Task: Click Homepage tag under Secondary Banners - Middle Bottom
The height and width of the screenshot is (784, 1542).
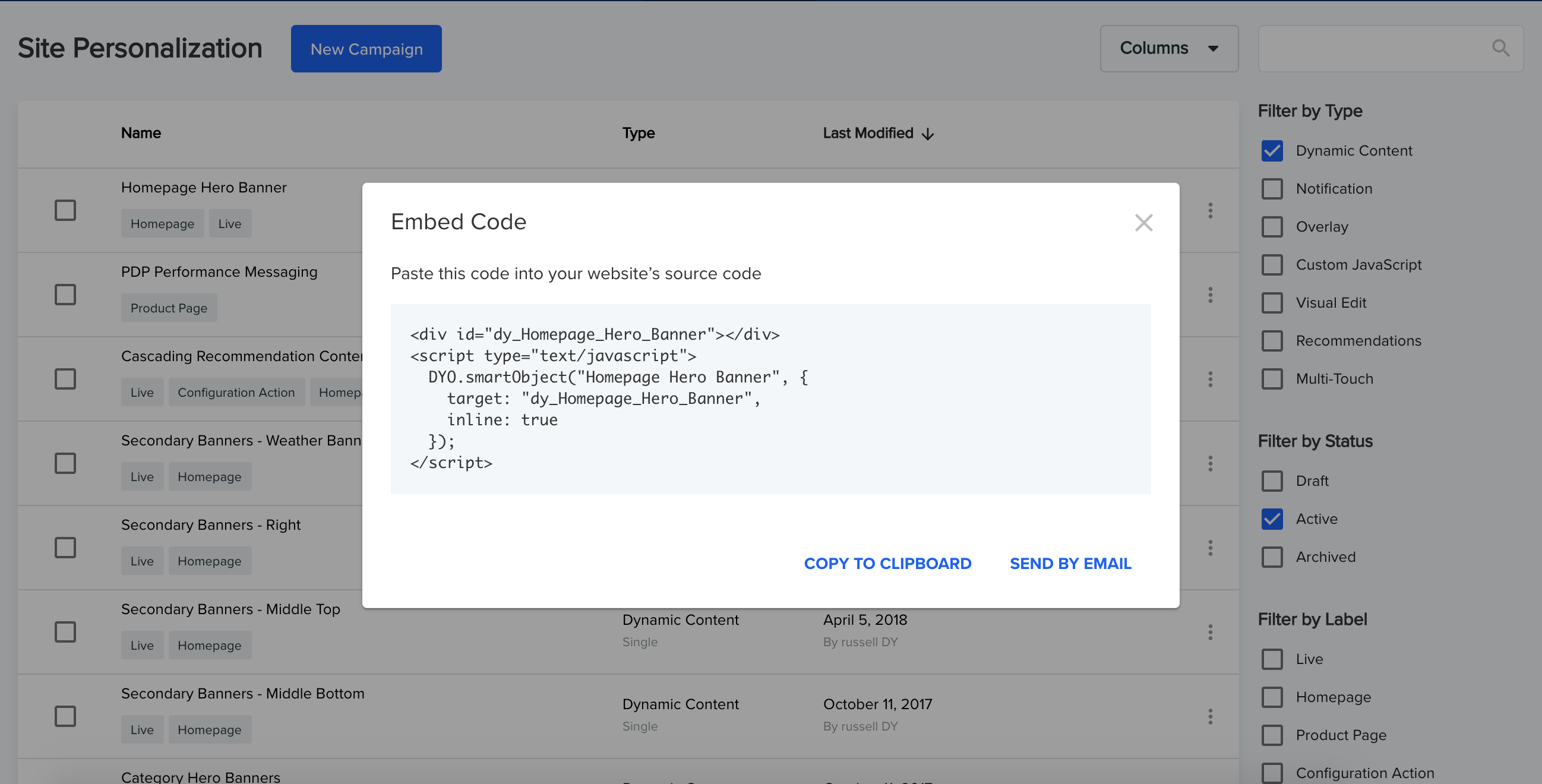Action: (x=210, y=730)
